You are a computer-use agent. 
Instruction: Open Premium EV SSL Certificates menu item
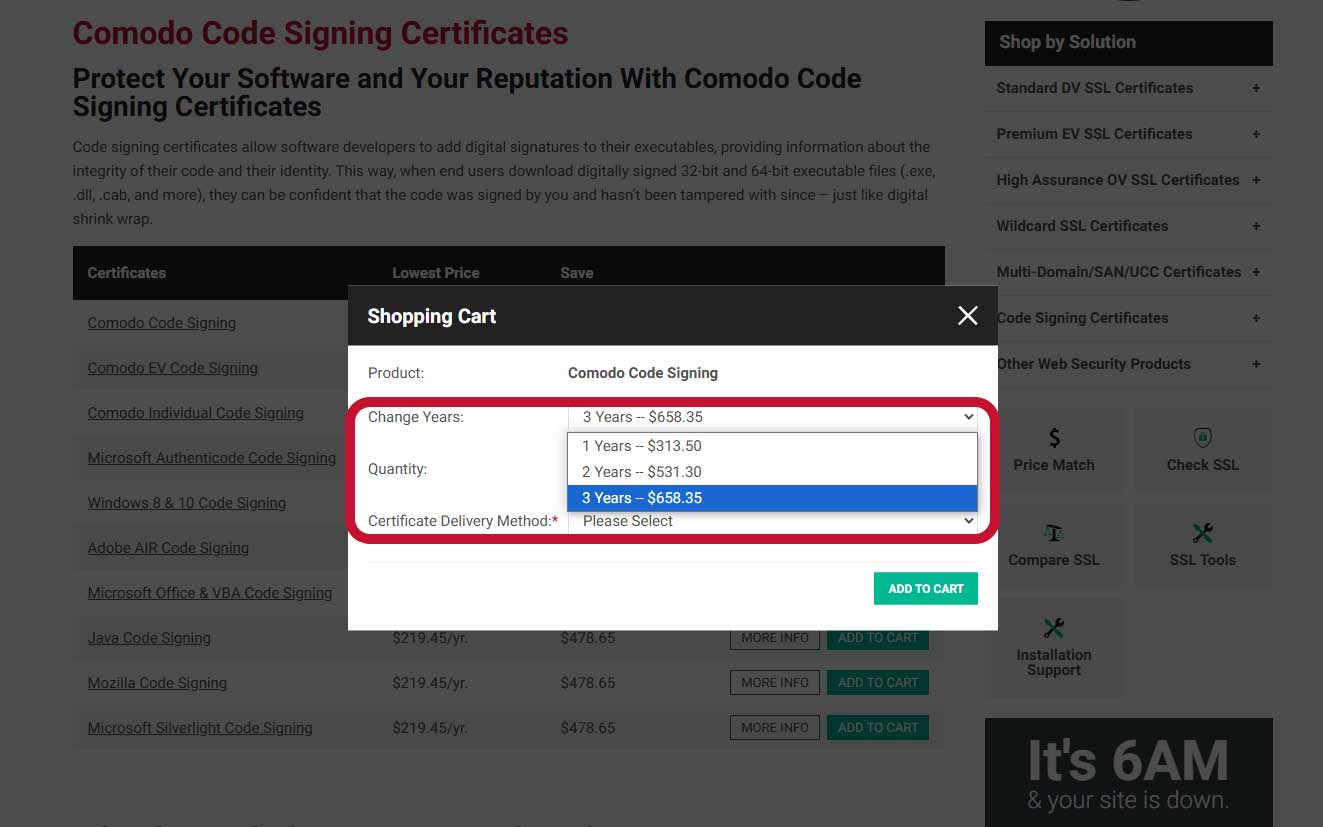[x=1094, y=134]
